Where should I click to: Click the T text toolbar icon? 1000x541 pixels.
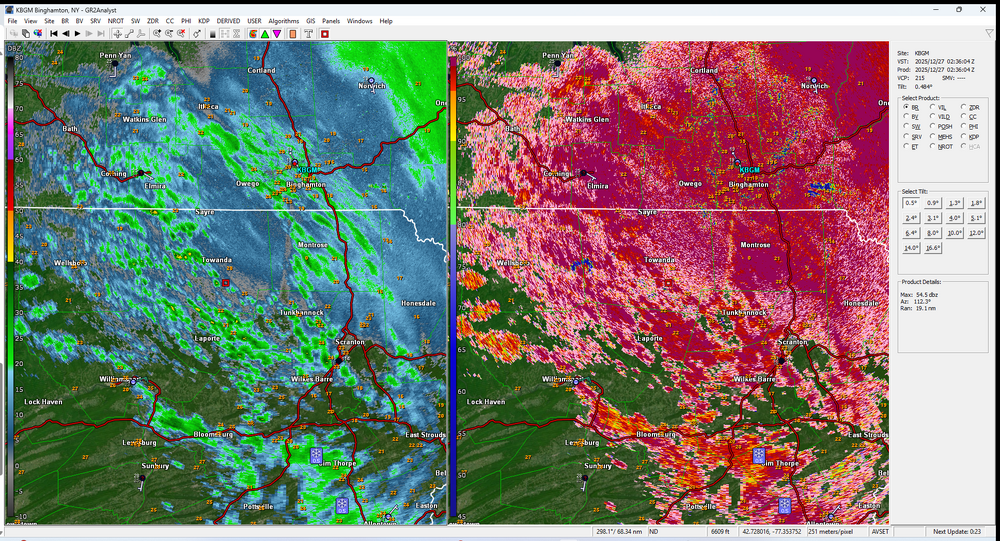(x=308, y=33)
